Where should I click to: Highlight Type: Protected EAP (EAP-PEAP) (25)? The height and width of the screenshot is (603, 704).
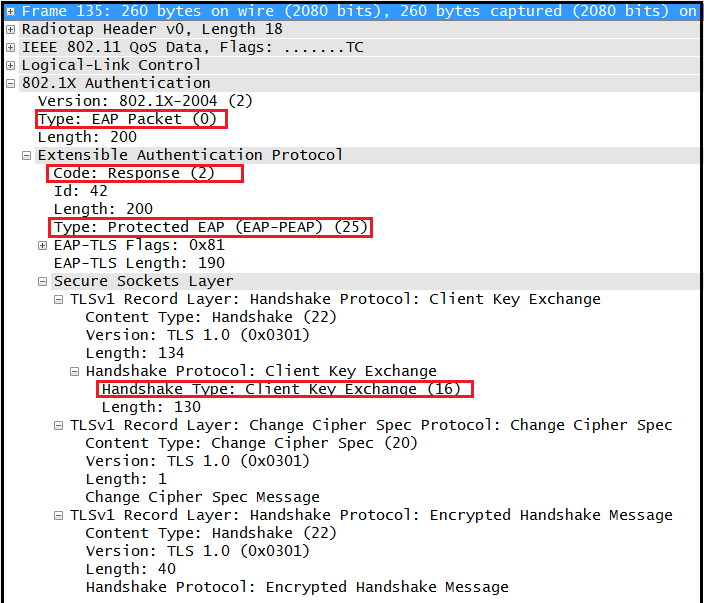pos(211,227)
